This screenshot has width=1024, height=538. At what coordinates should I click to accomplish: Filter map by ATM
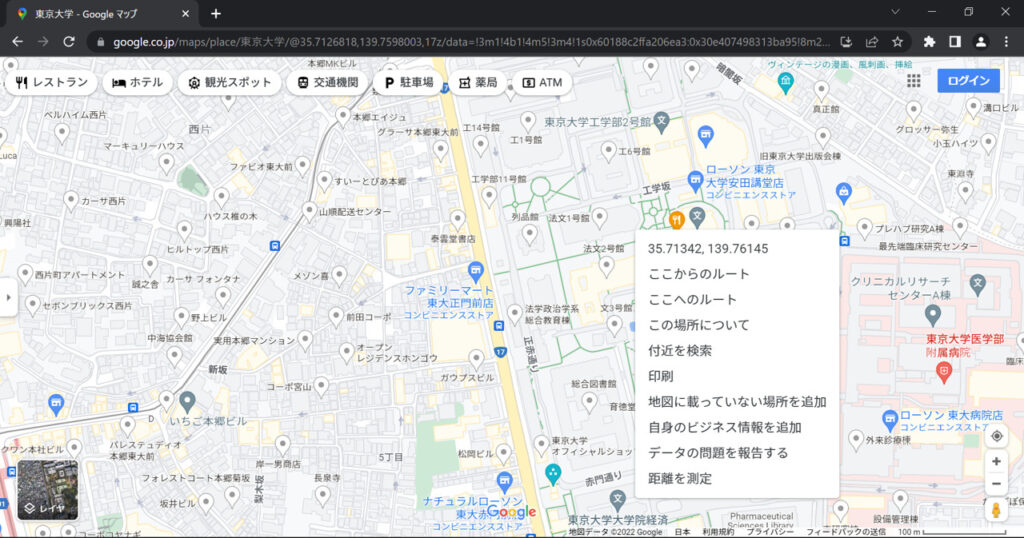click(542, 82)
